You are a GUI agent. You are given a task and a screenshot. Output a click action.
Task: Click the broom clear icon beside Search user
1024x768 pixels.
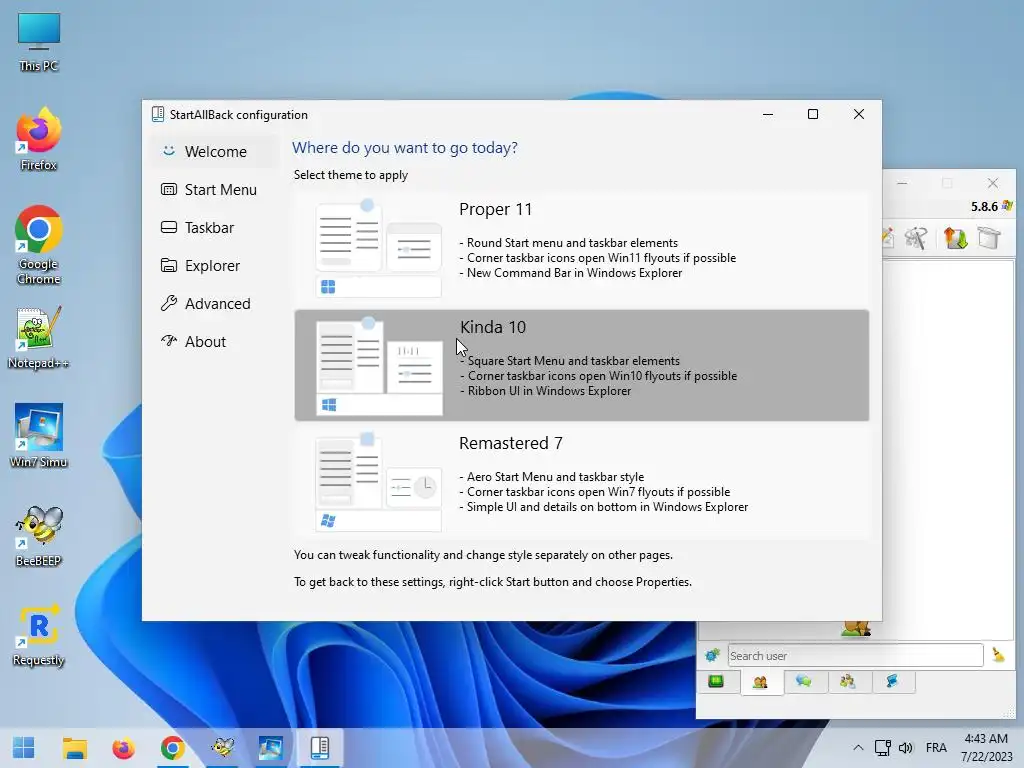998,654
